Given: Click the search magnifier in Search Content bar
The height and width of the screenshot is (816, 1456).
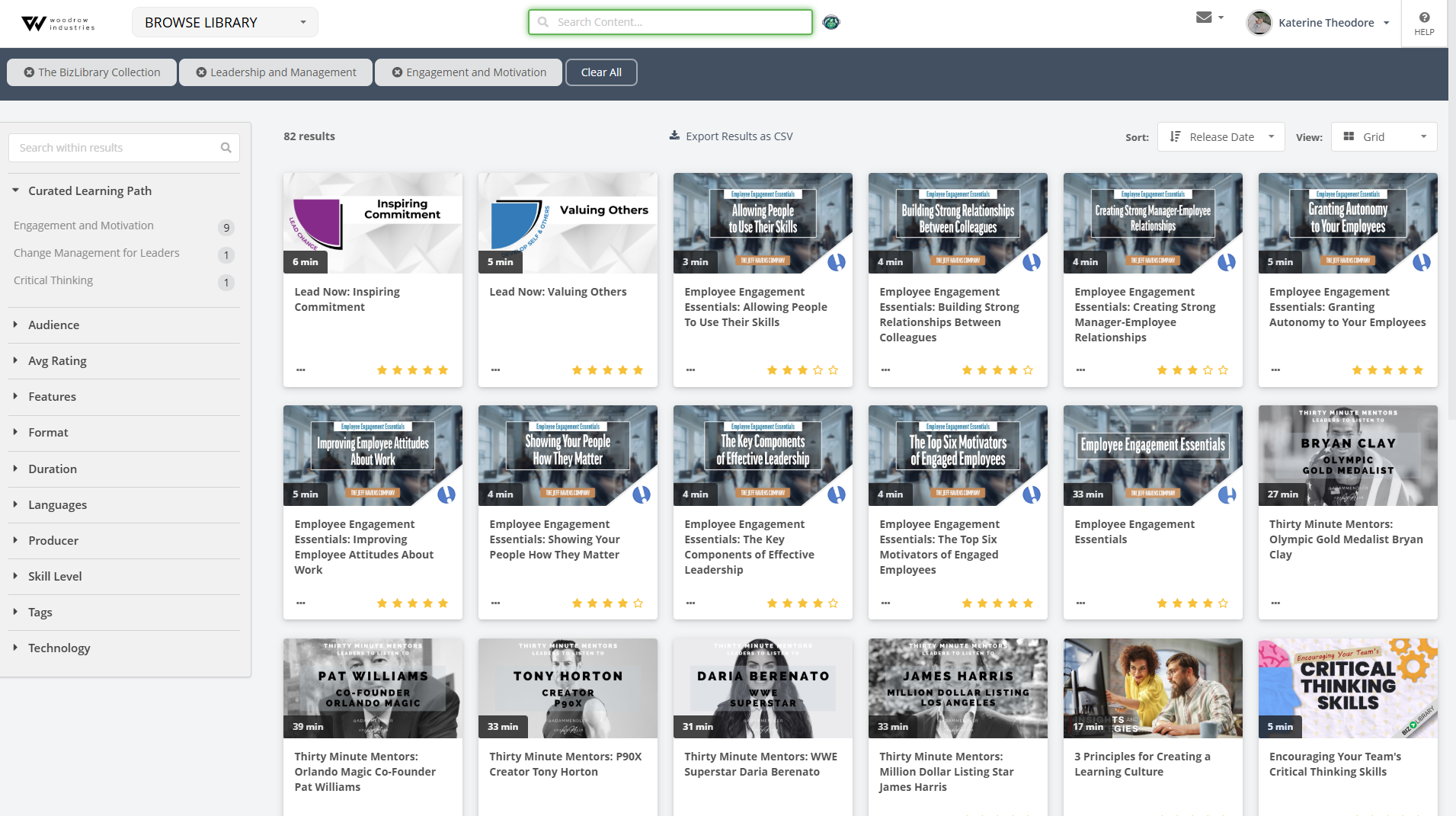Looking at the screenshot, I should pyautogui.click(x=541, y=22).
